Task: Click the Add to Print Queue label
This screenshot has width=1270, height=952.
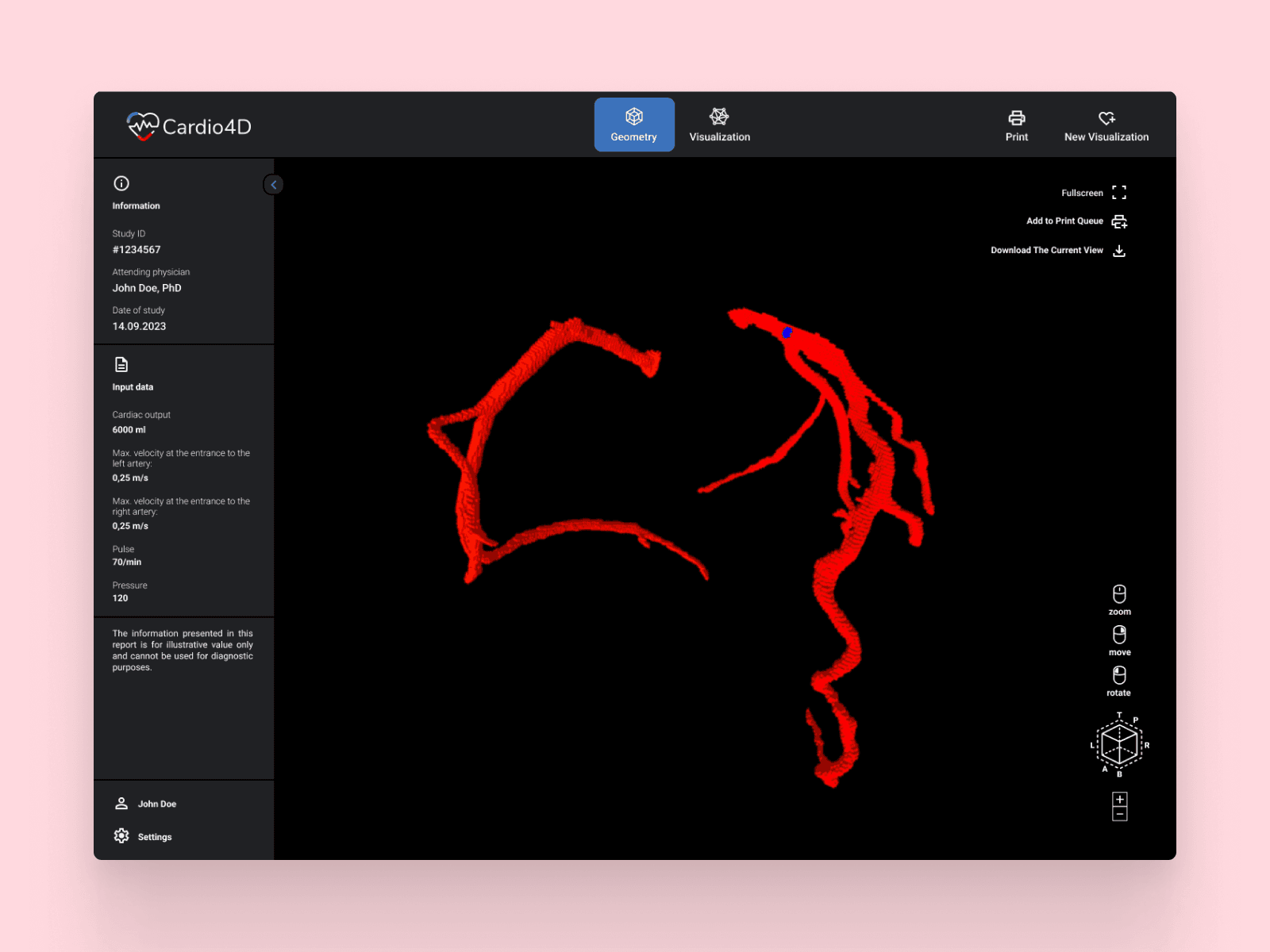Action: (1064, 221)
